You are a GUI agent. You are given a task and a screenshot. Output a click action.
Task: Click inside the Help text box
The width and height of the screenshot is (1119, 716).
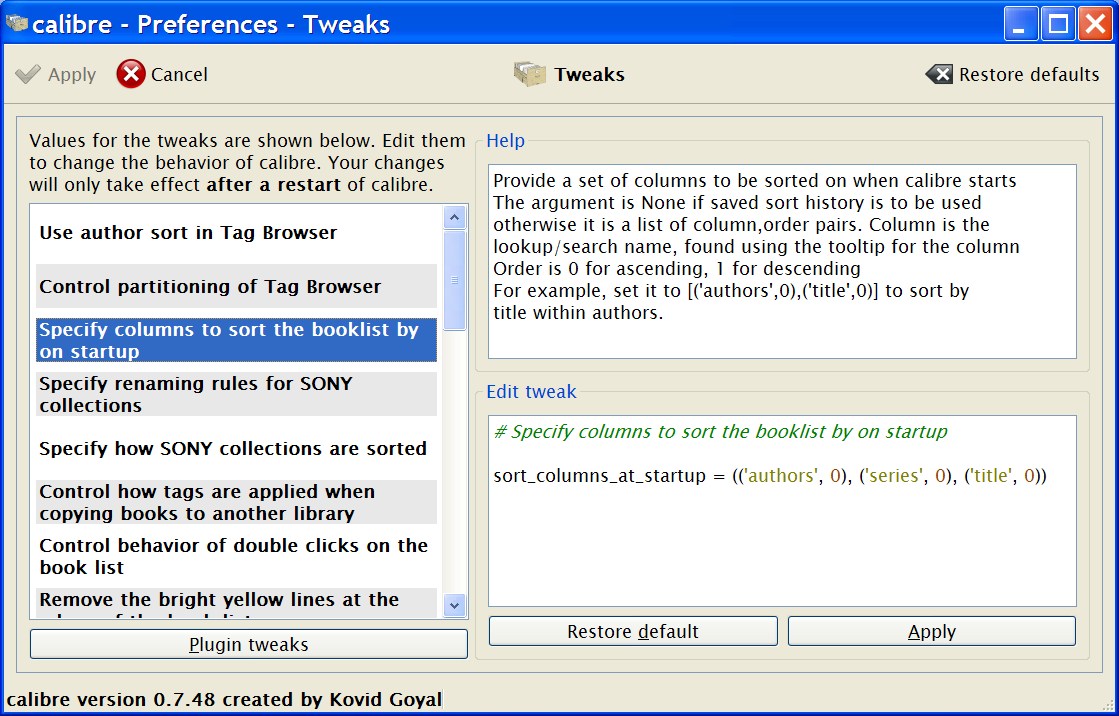tap(781, 261)
